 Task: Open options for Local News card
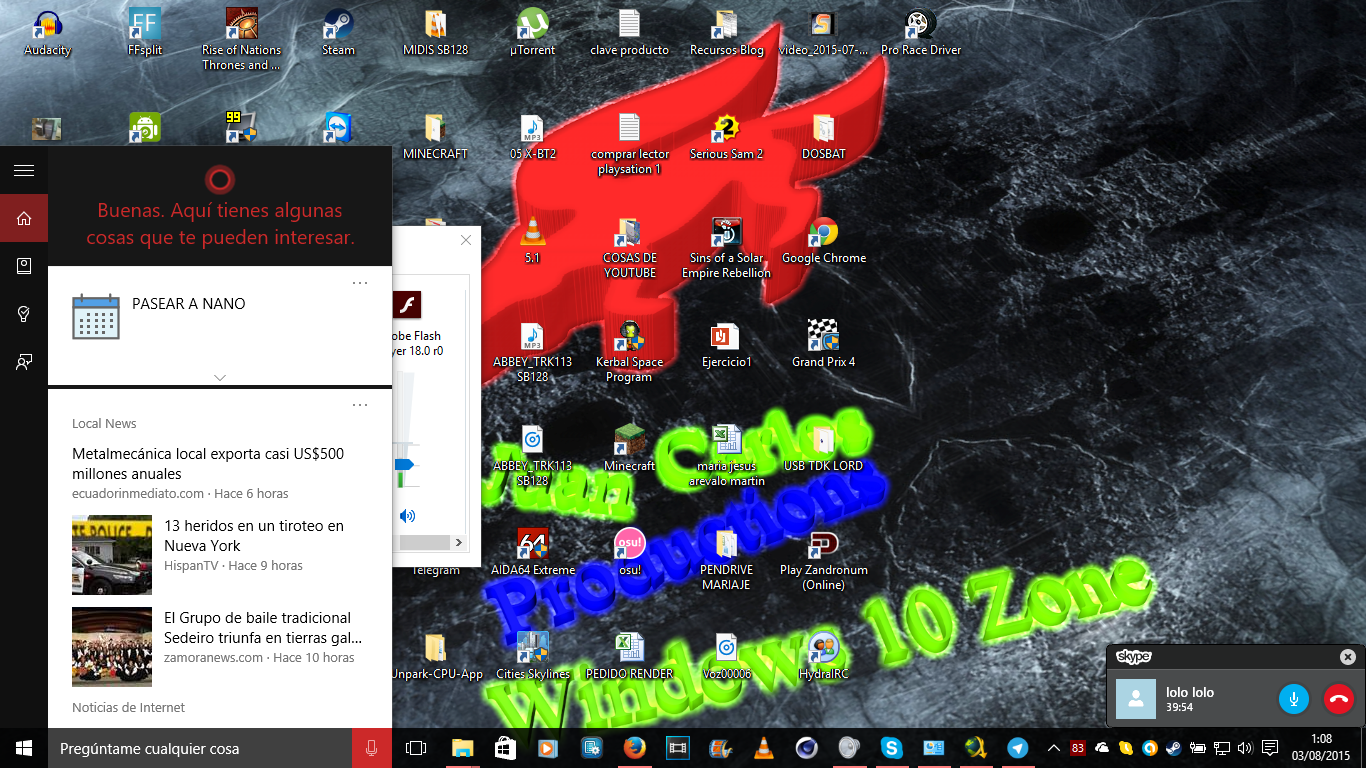360,405
